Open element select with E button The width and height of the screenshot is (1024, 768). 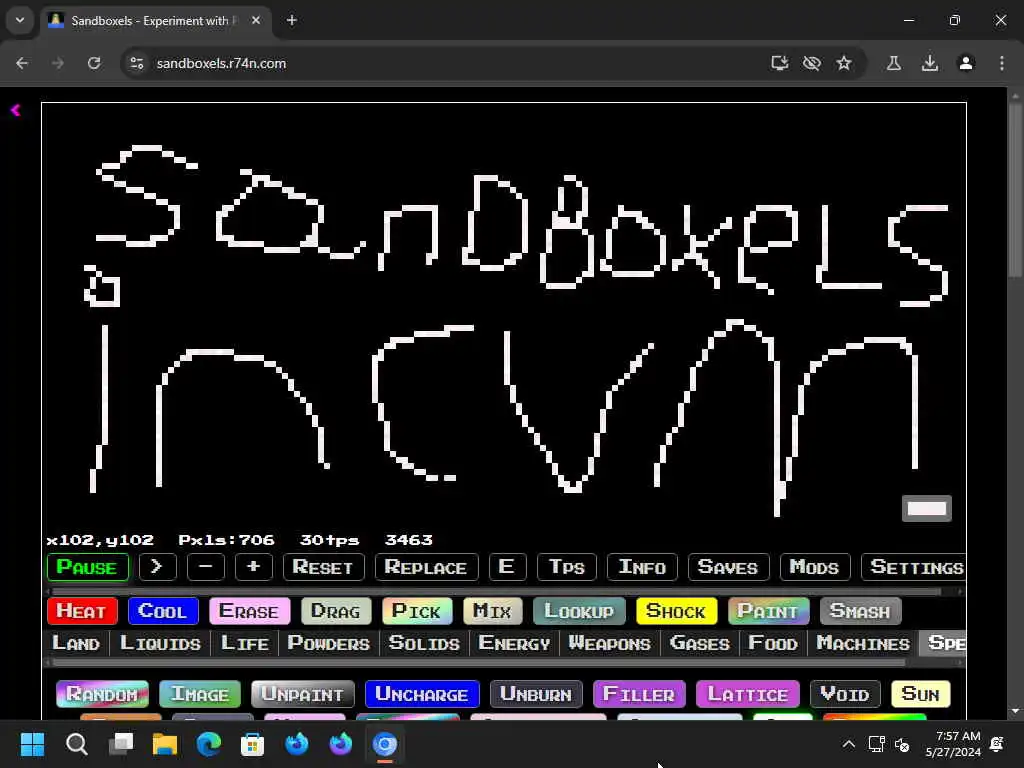[x=507, y=567]
